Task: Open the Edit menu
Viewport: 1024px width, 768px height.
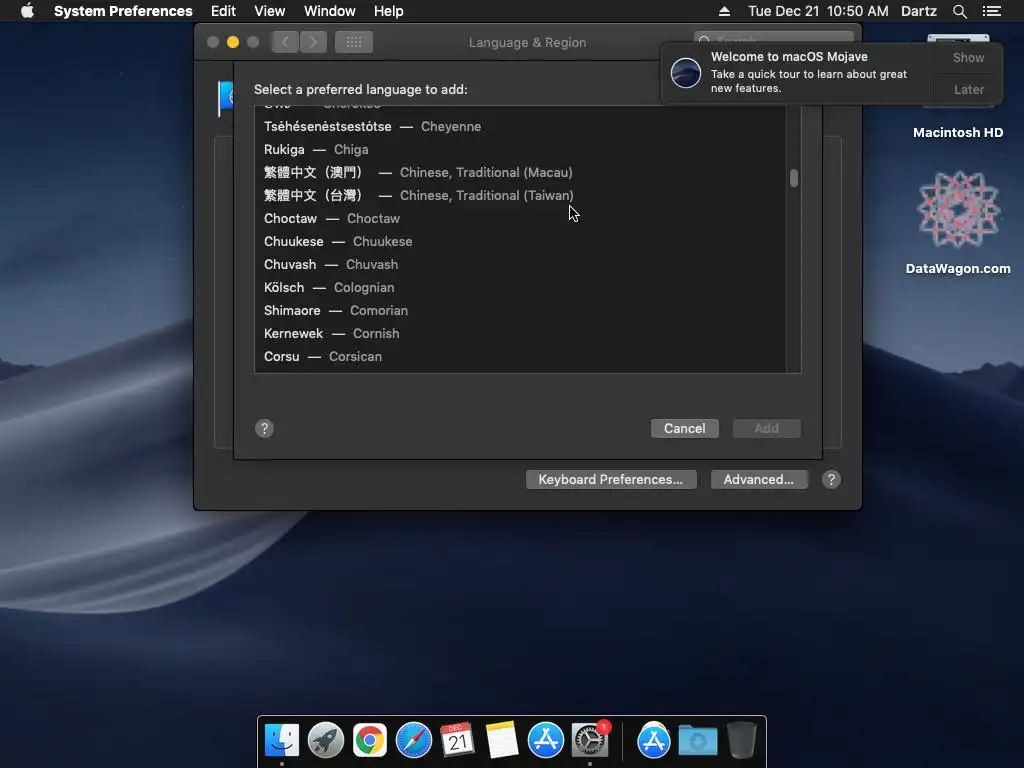Action: click(223, 11)
